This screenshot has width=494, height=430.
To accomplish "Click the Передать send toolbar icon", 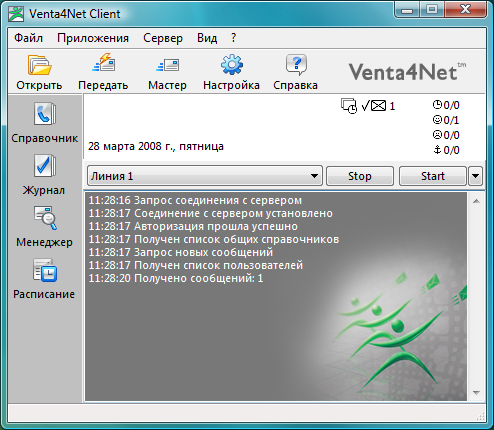I will pos(104,63).
